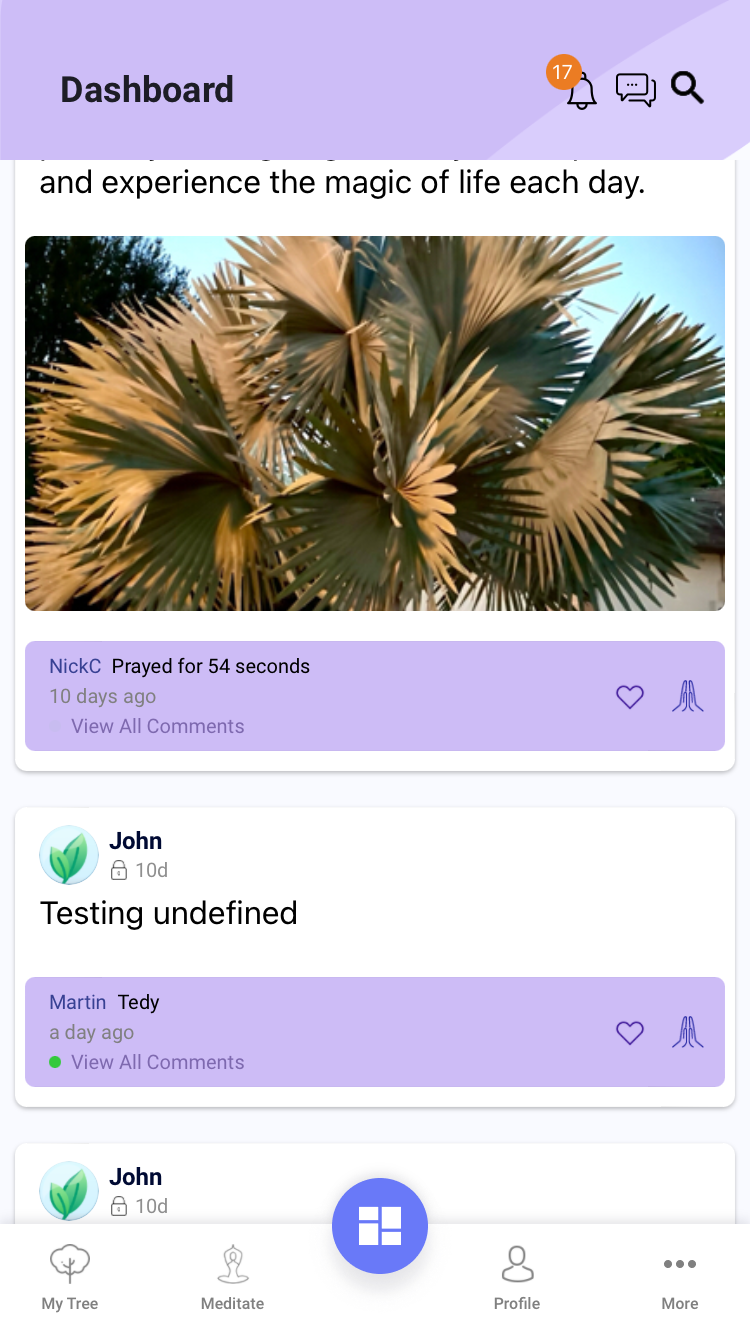Tap John's leaf avatar on Testing post

[69, 855]
